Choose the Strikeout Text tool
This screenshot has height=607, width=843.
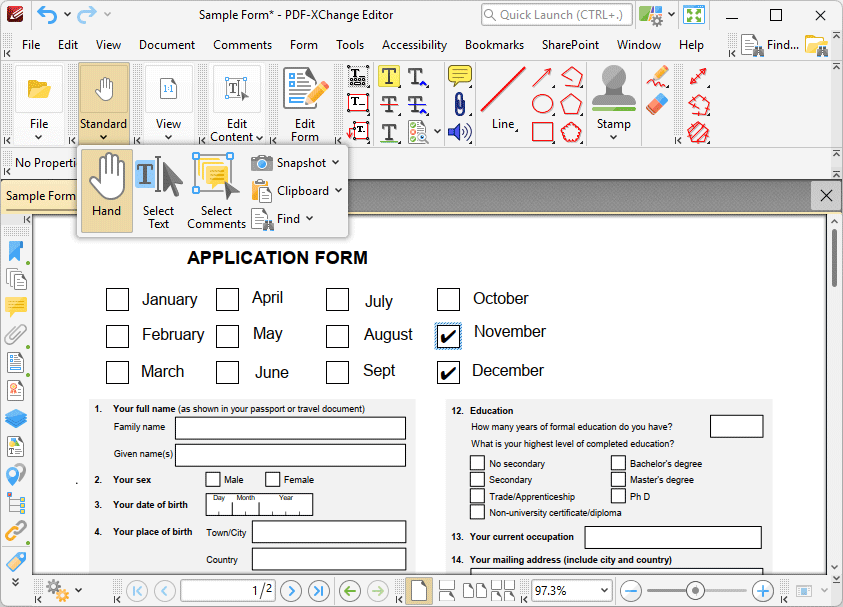point(389,104)
